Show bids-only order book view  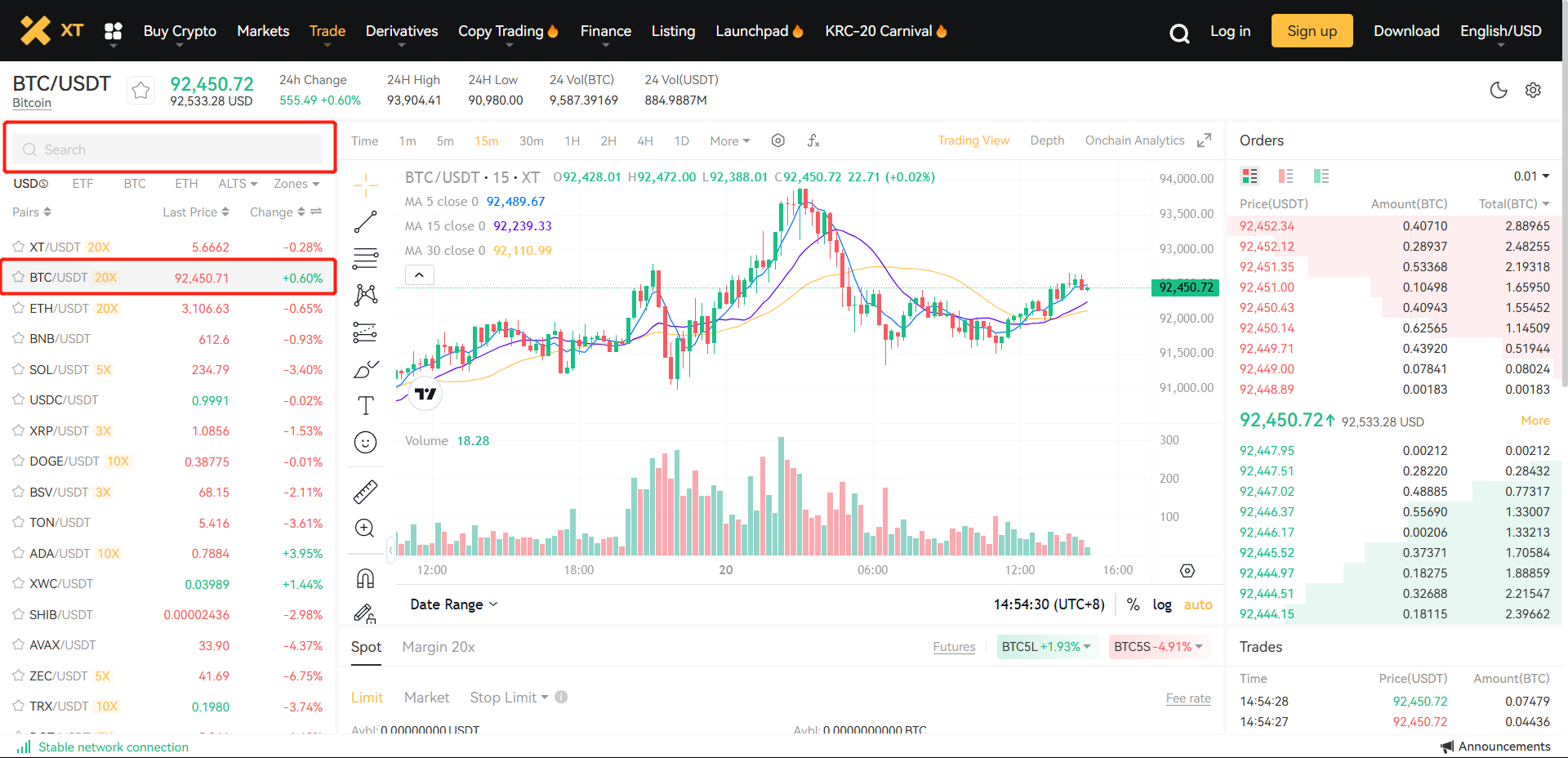pyautogui.click(x=1321, y=176)
